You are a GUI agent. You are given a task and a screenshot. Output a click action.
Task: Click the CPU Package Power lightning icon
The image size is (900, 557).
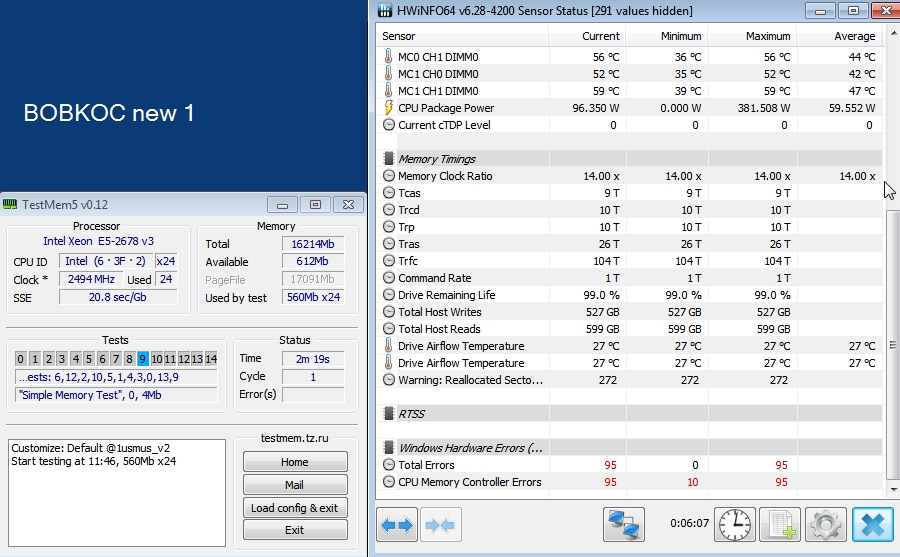[389, 108]
